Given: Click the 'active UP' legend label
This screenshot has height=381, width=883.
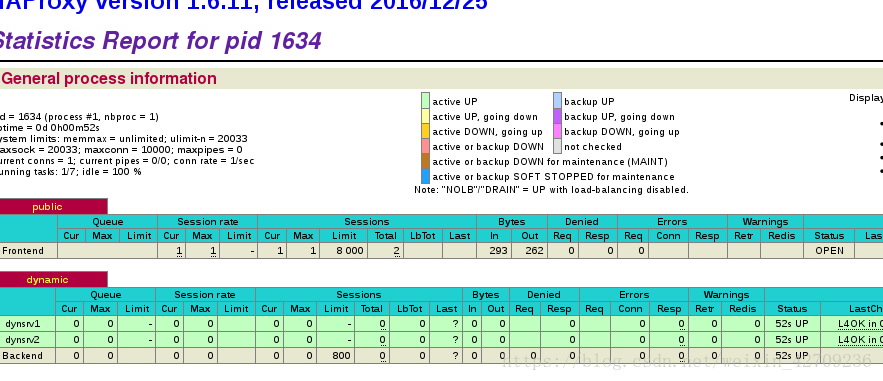Looking at the screenshot, I should click(455, 102).
